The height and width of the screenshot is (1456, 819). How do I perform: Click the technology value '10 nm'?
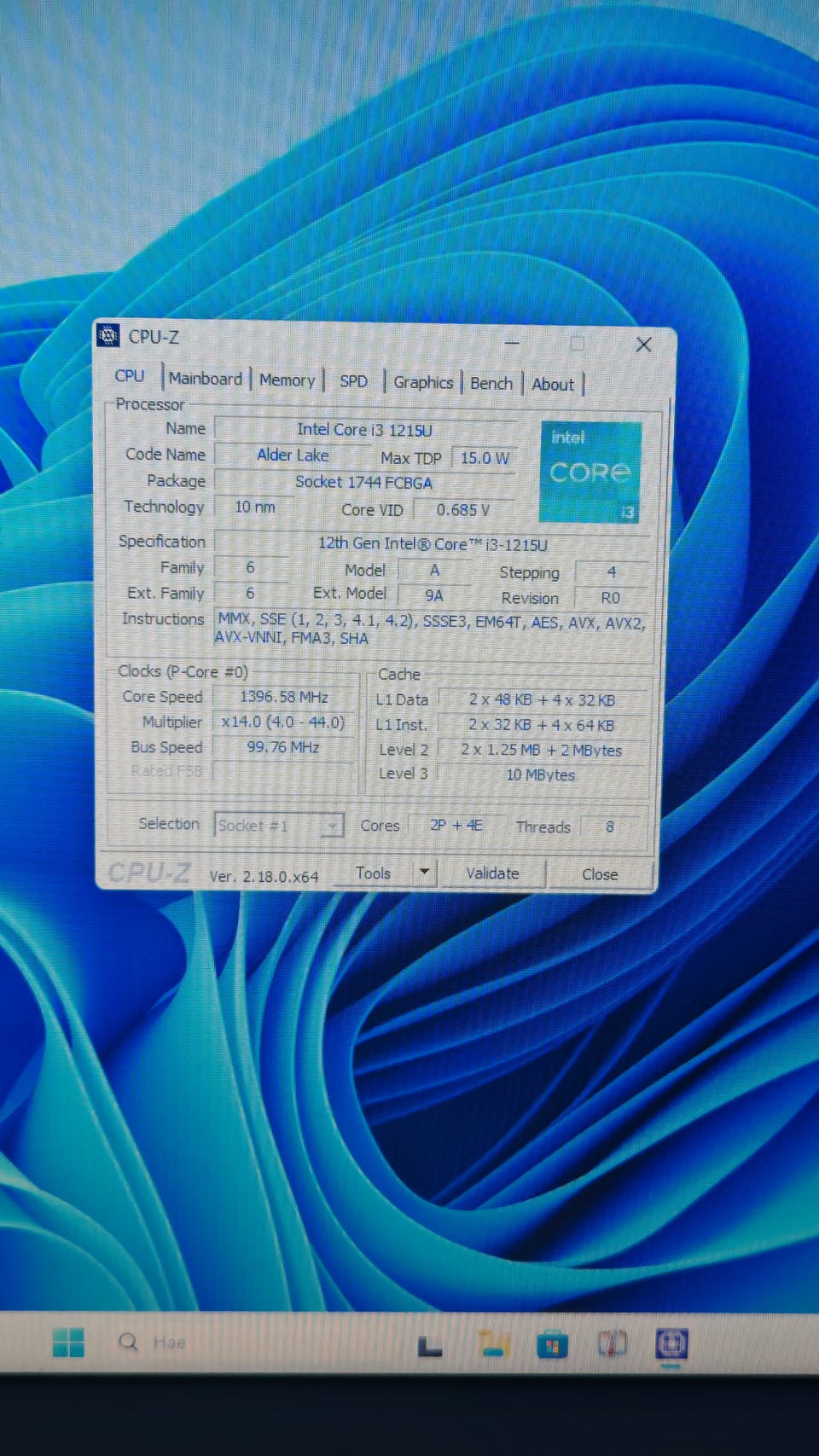click(x=255, y=508)
